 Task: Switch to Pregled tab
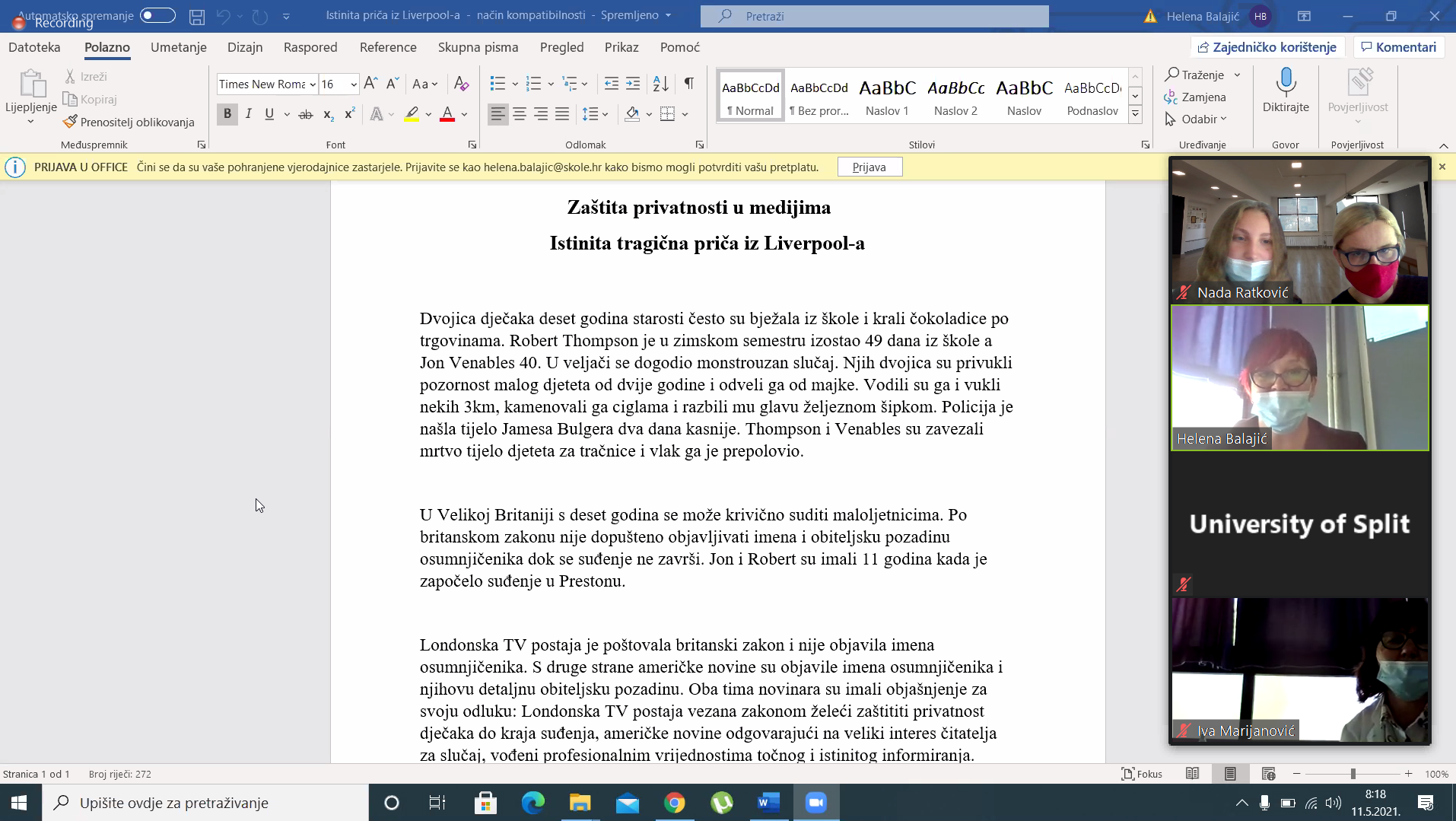point(561,47)
